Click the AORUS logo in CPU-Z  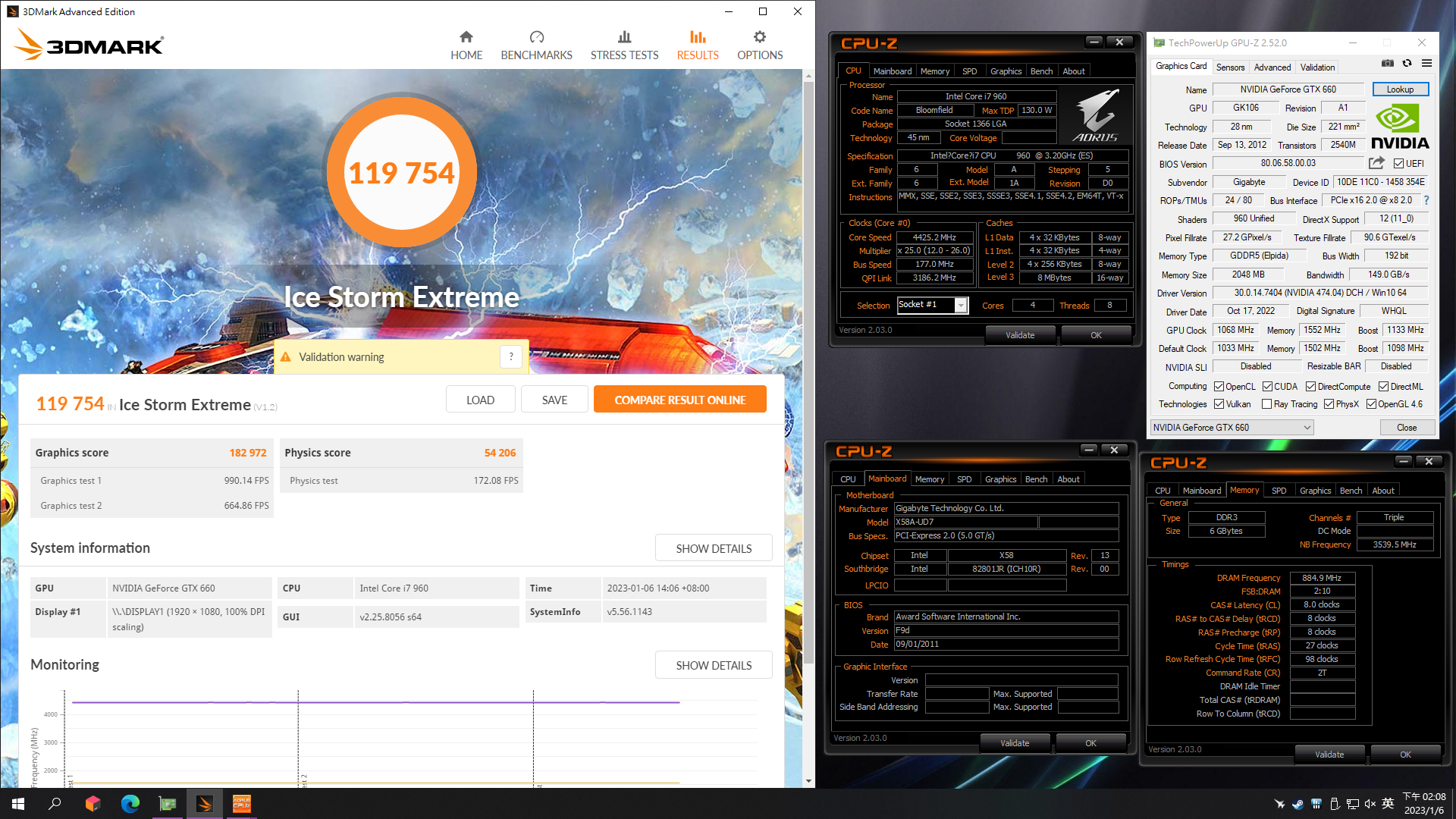(1096, 116)
